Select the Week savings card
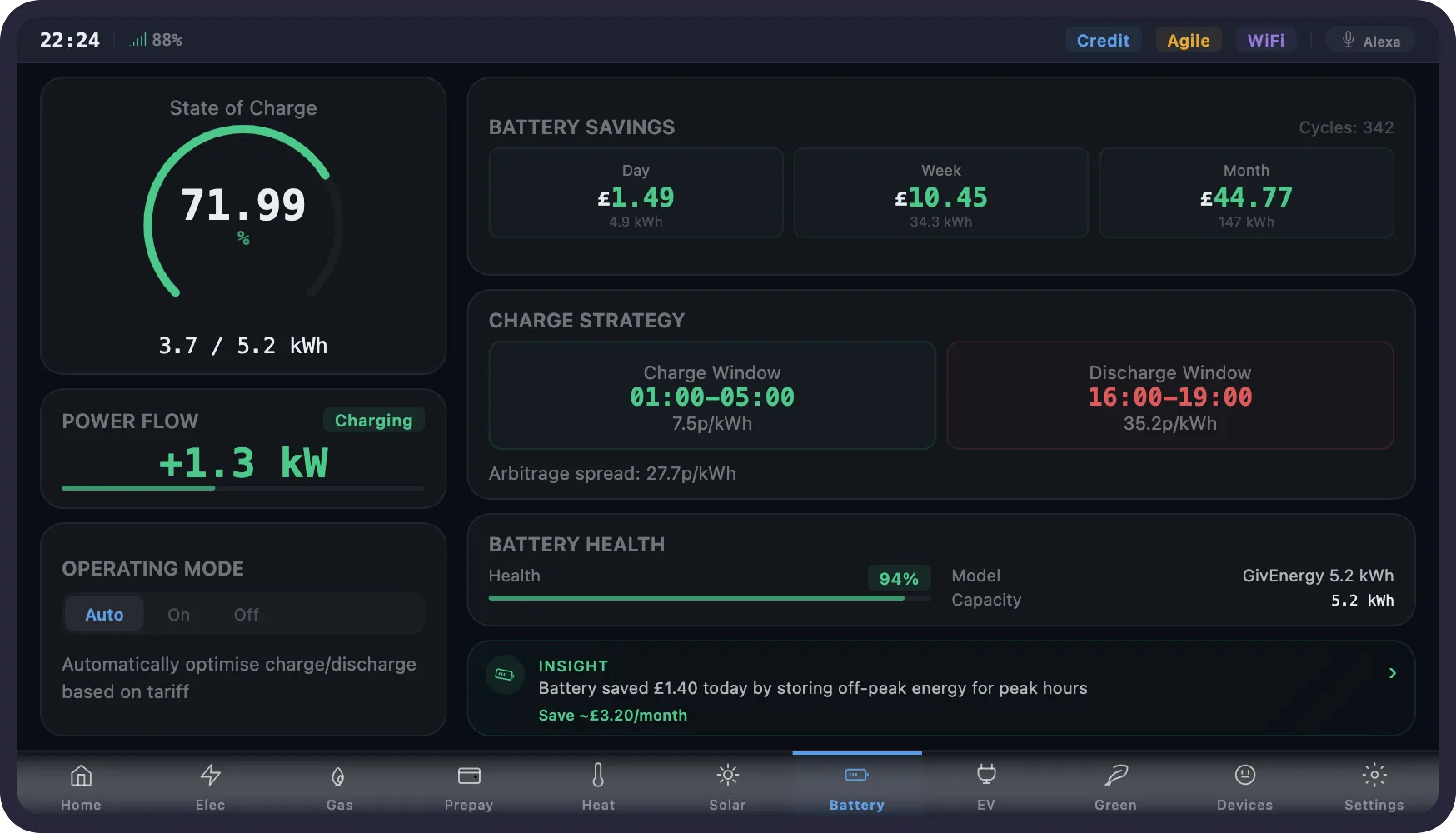1456x833 pixels. (x=940, y=192)
